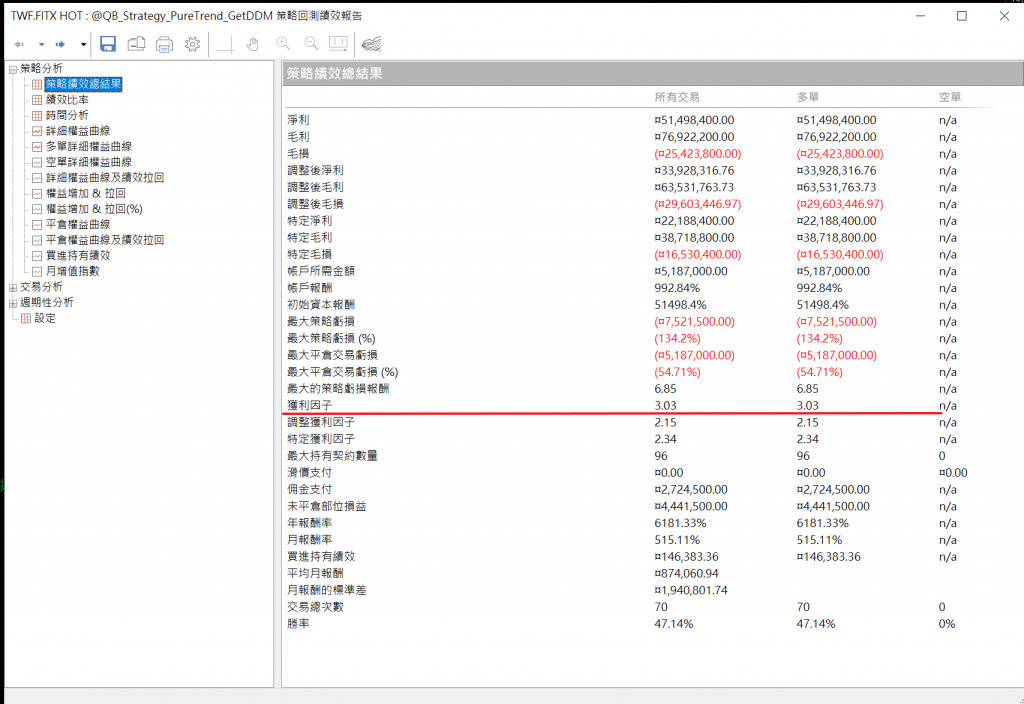This screenshot has height=704, width=1024.
Task: Expand the 交易分析 tree node
Action: click(x=12, y=287)
